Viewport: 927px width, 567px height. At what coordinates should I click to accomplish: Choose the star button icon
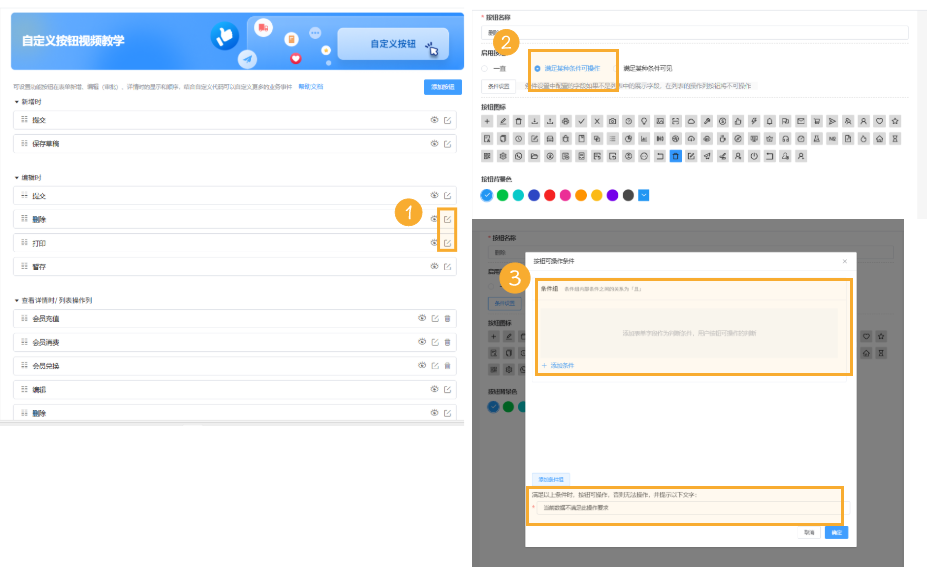pos(895,121)
